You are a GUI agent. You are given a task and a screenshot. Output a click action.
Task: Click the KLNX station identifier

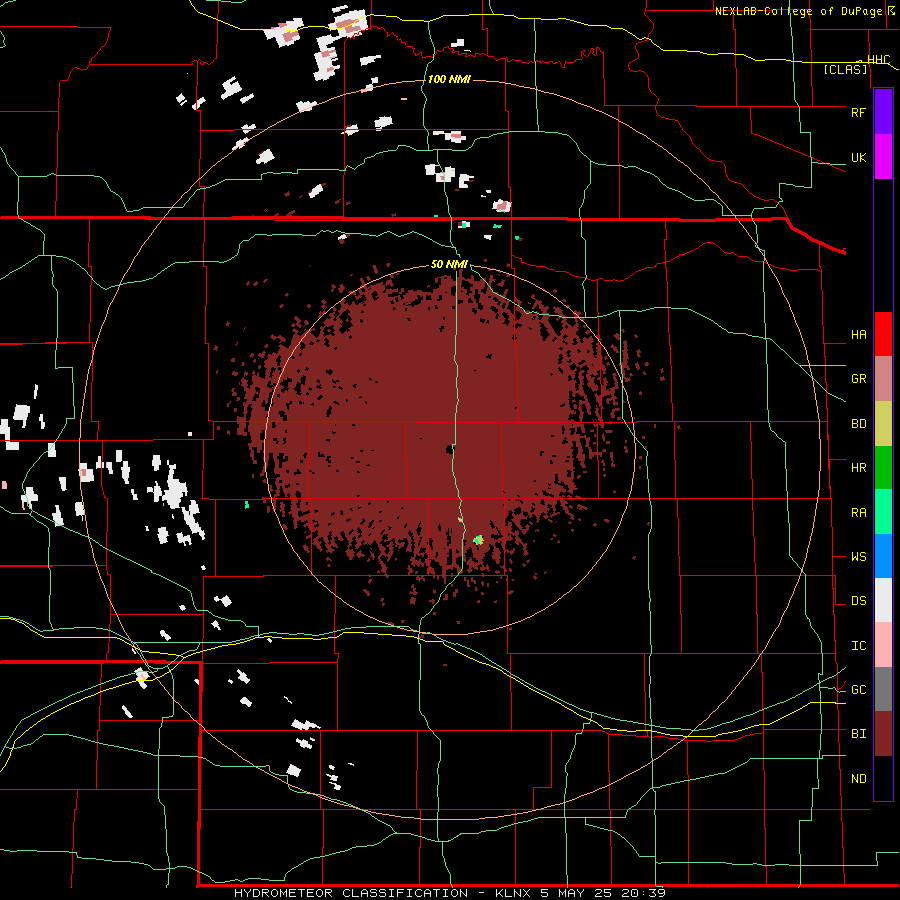pos(511,893)
